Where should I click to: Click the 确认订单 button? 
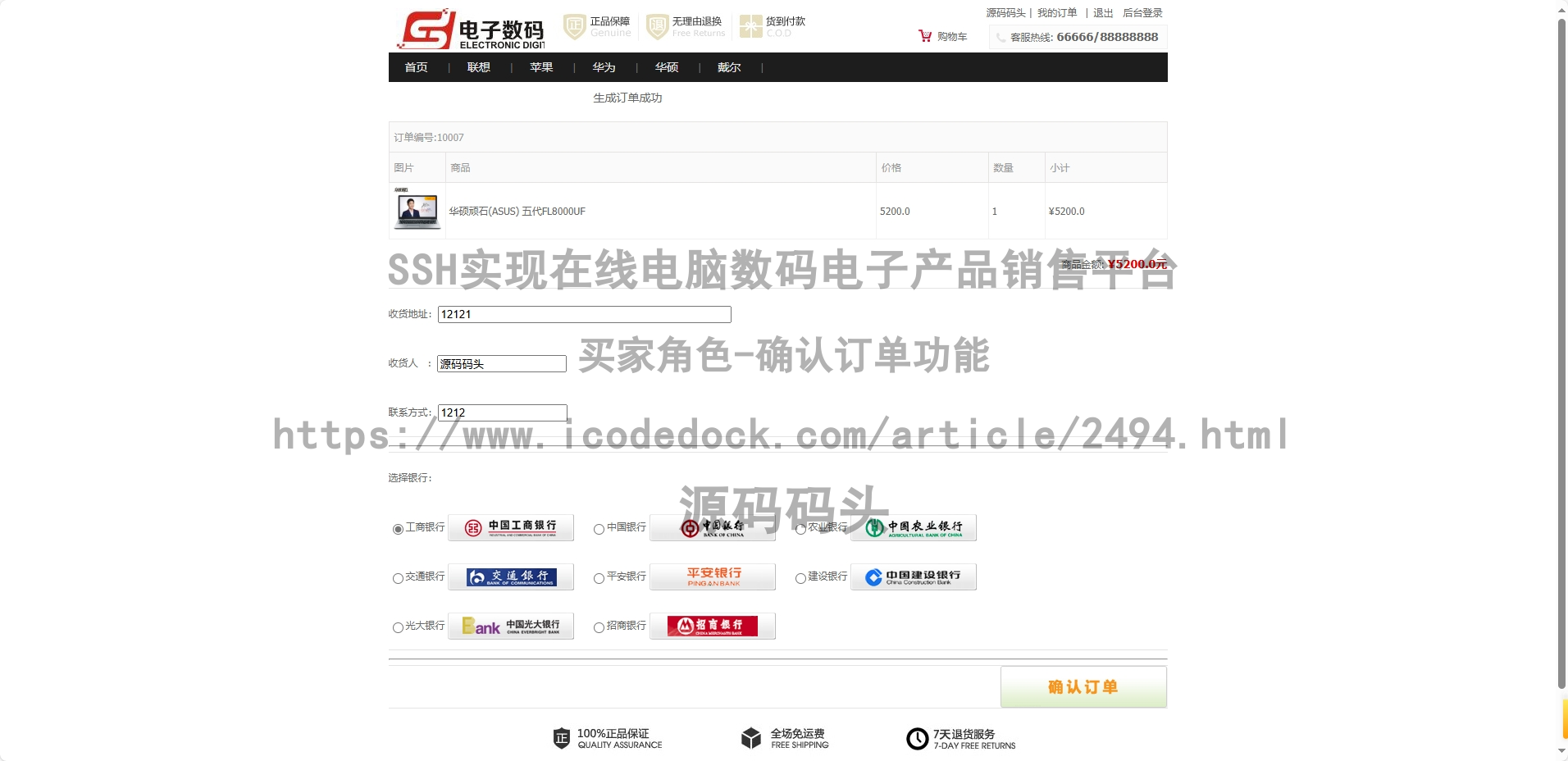[x=1083, y=686]
